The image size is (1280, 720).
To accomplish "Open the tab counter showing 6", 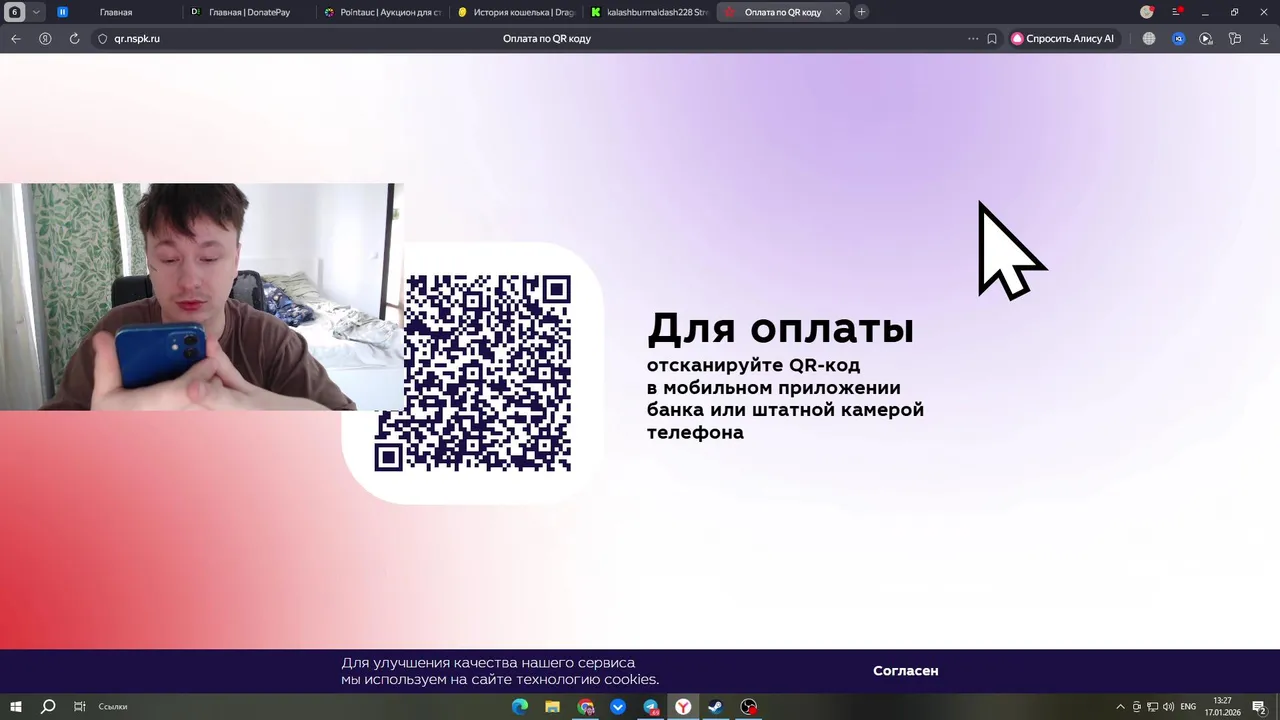I will 14,12.
